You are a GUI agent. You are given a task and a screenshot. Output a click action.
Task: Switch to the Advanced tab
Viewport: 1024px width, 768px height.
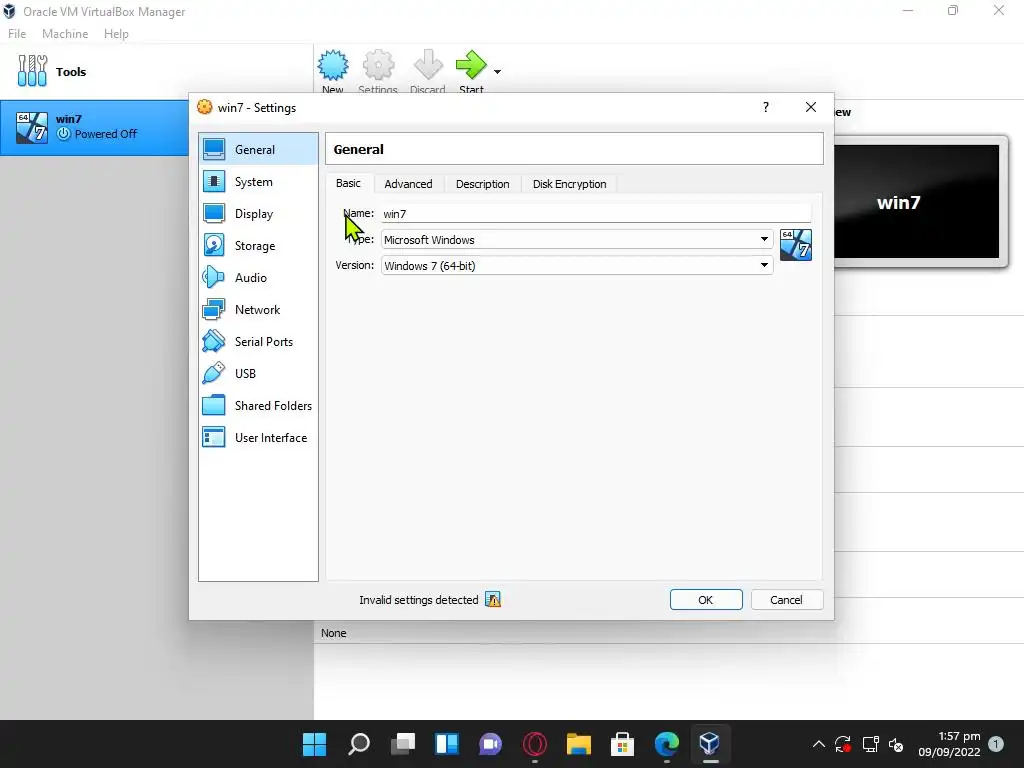coord(408,184)
